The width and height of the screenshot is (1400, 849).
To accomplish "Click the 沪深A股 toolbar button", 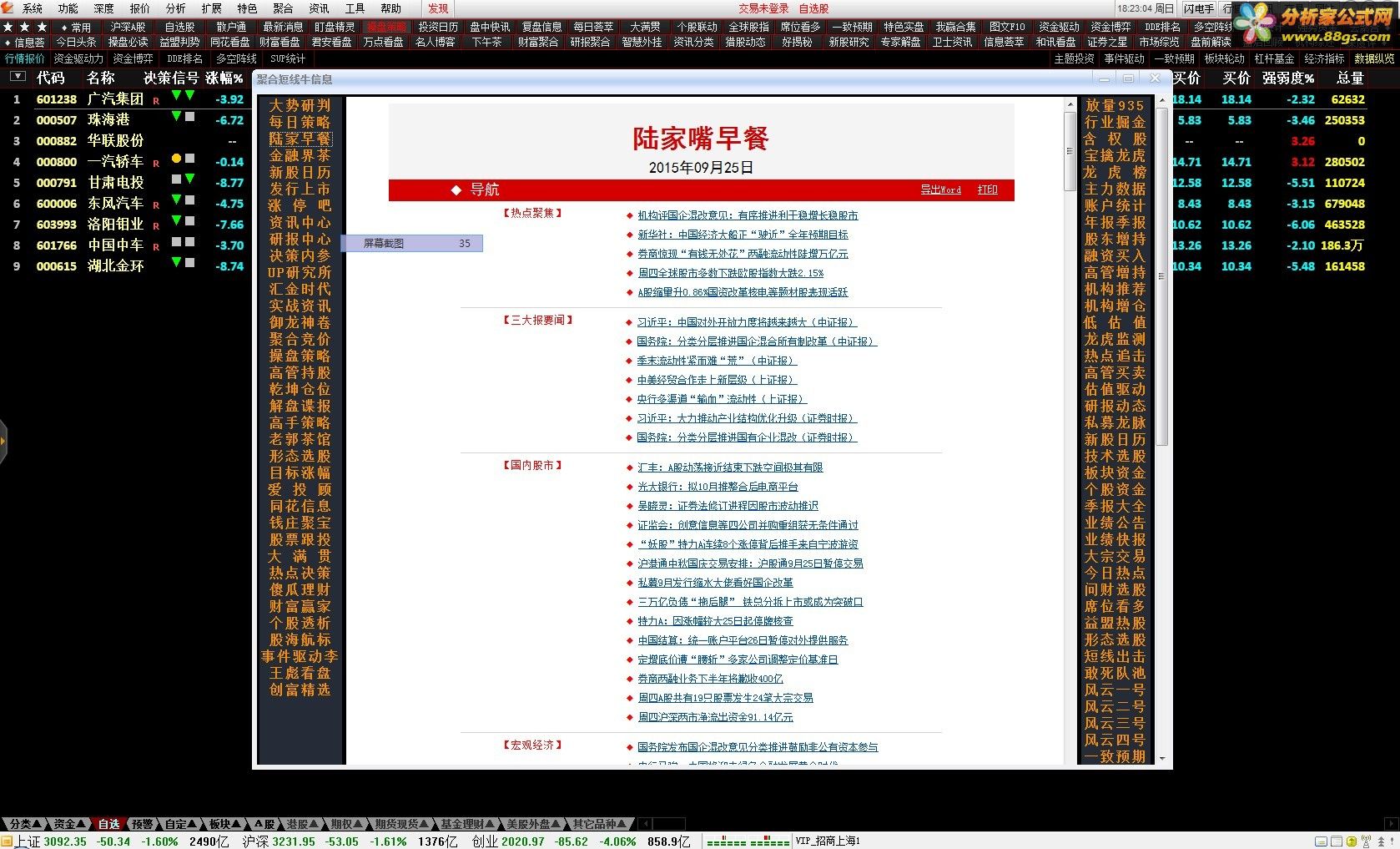I will [x=128, y=27].
